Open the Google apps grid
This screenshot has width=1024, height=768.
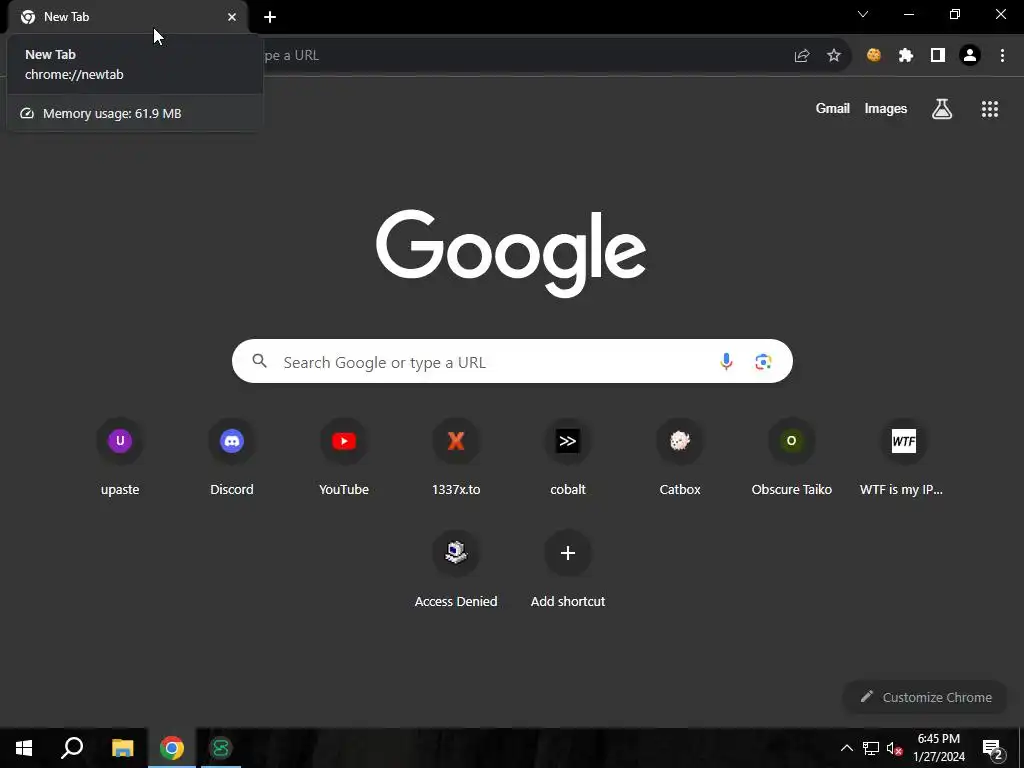tap(990, 109)
